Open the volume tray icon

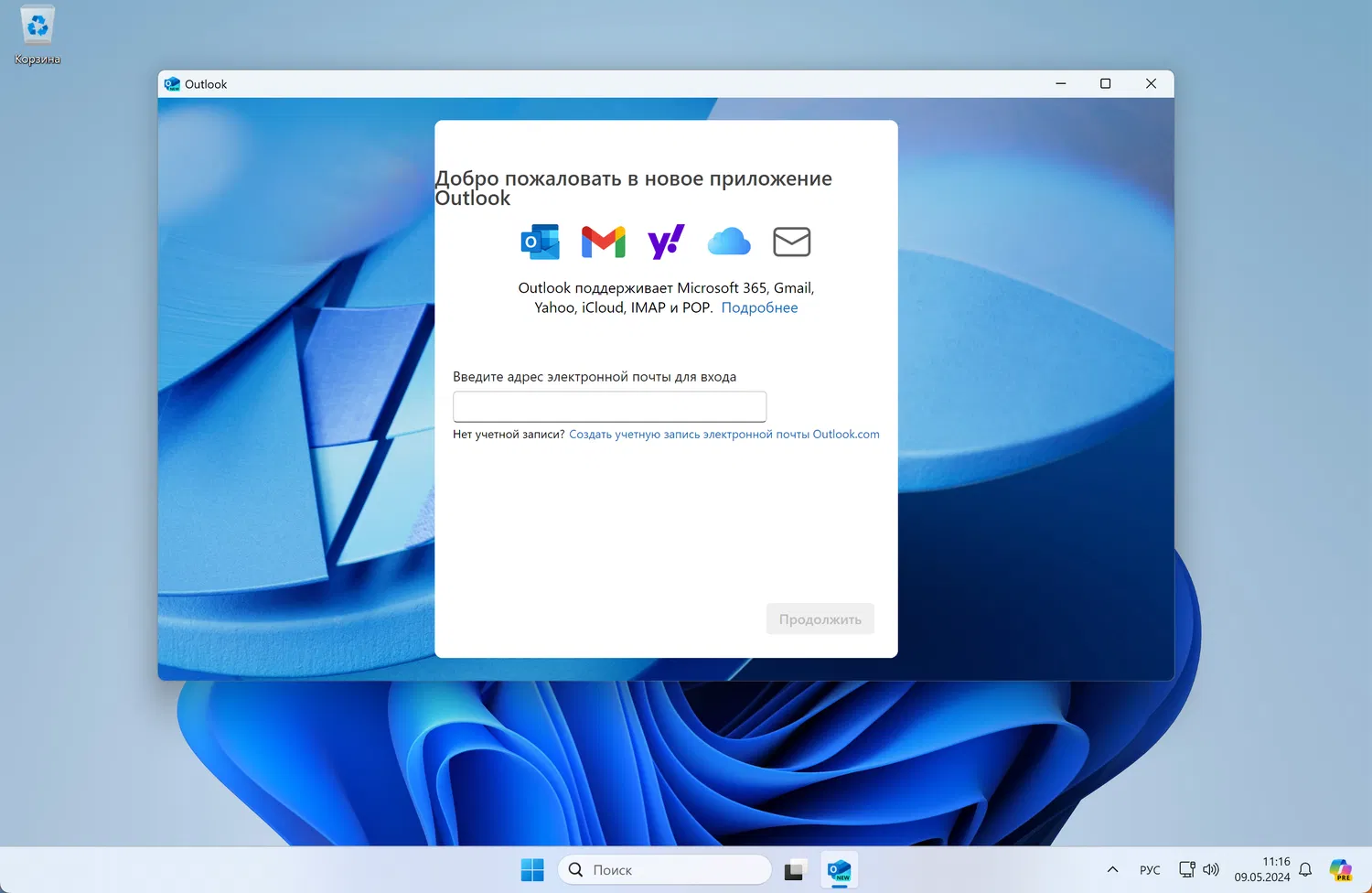pyautogui.click(x=1211, y=870)
